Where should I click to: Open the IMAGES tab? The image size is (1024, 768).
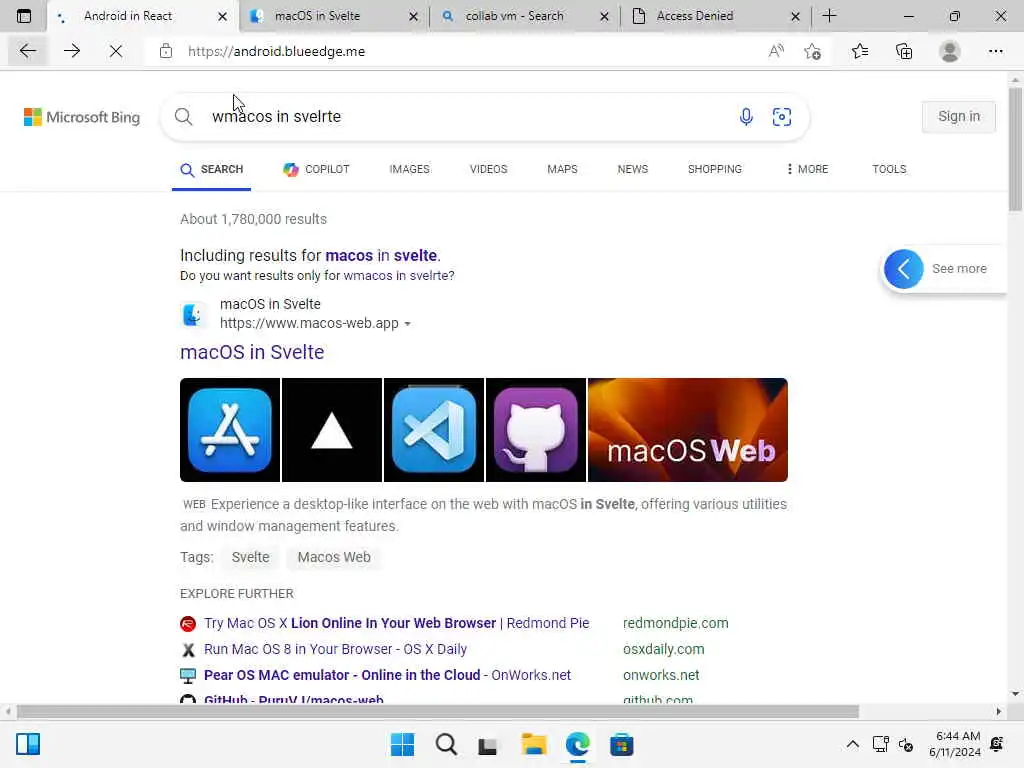[409, 169]
